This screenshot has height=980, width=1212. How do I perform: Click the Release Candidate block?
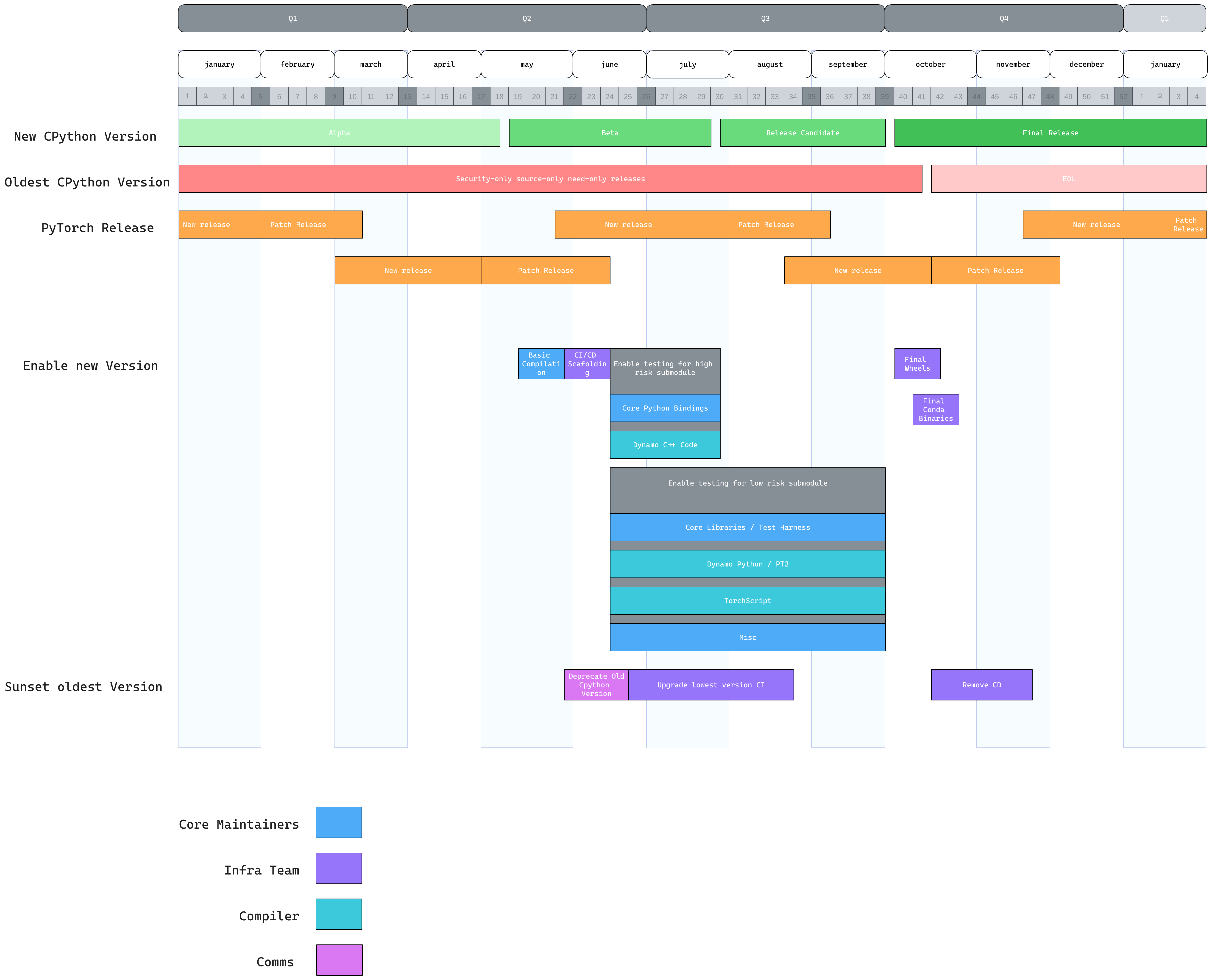[x=802, y=133]
